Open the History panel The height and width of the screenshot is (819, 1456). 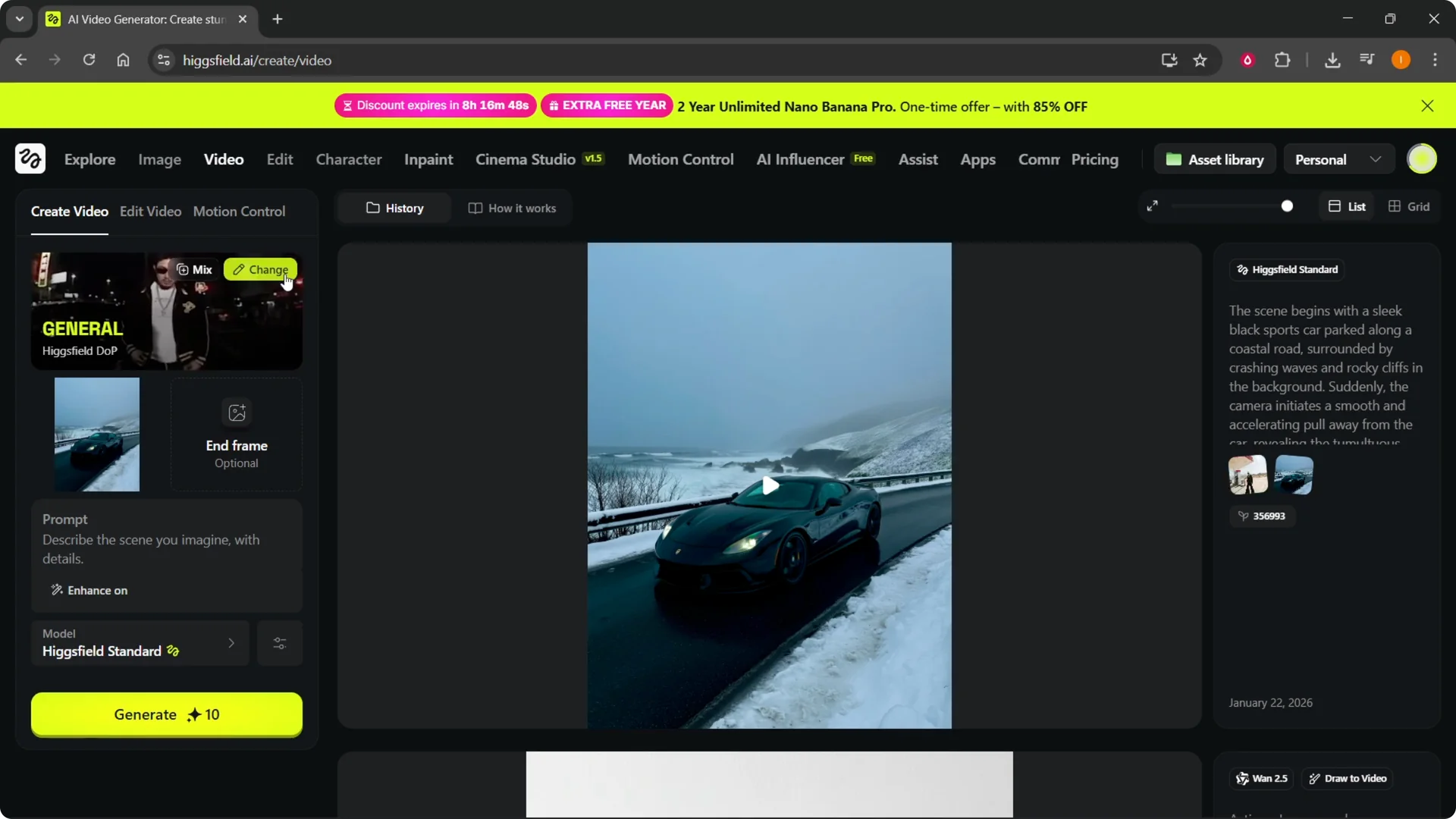[394, 208]
